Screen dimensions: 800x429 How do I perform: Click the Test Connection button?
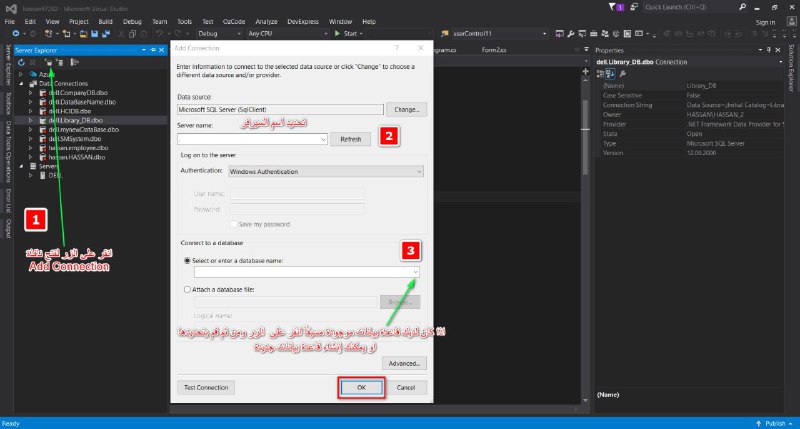(206, 388)
